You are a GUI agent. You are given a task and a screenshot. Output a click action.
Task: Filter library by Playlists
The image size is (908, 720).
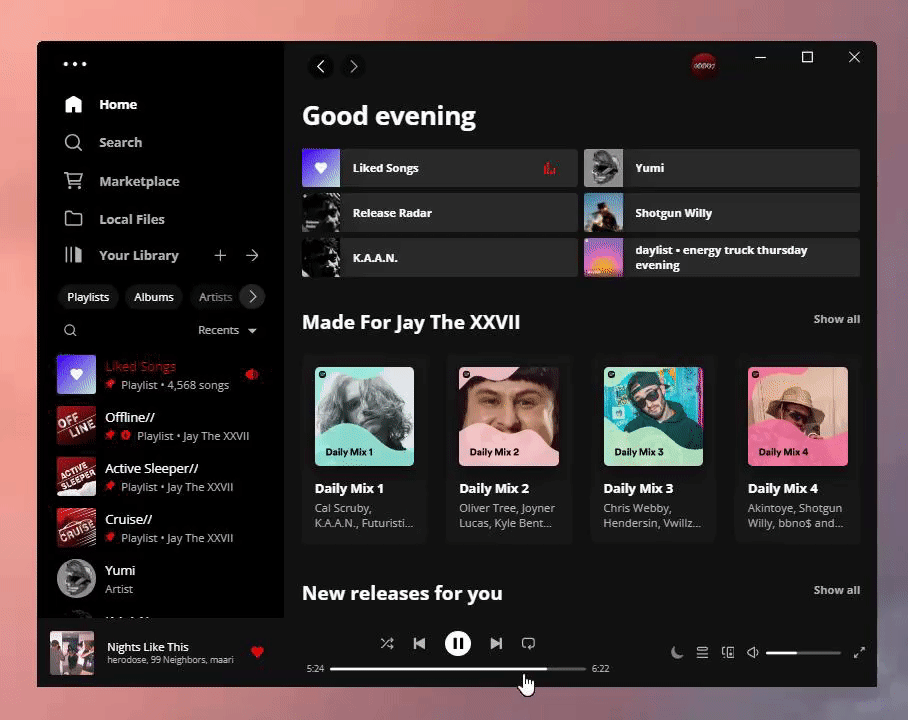[x=88, y=297]
